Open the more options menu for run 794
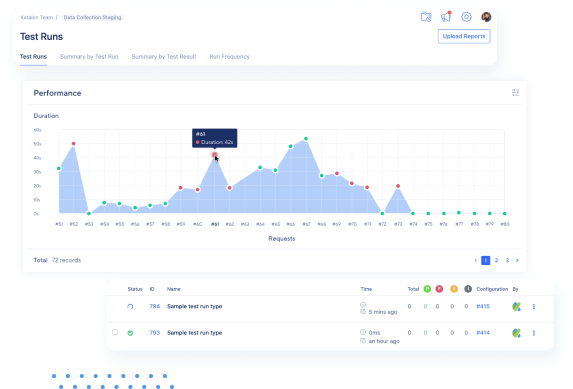573x389 pixels. point(534,307)
